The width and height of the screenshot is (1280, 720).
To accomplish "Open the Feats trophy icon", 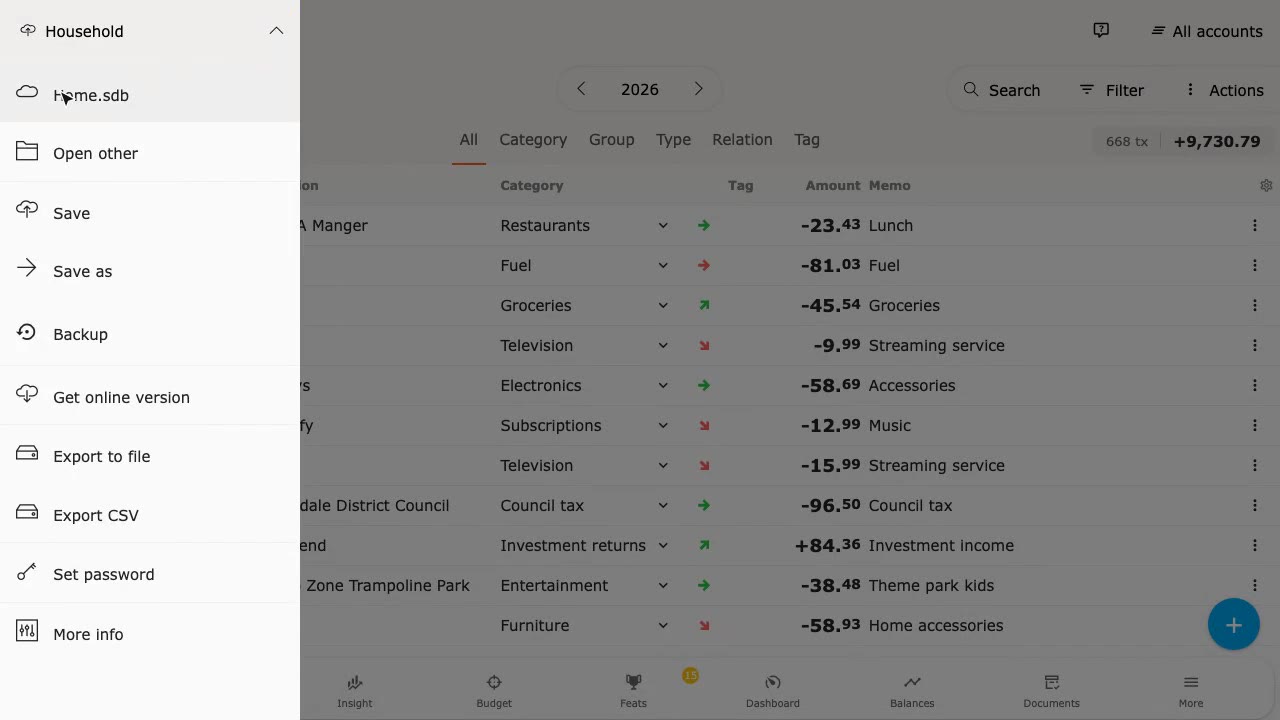I will point(633,682).
